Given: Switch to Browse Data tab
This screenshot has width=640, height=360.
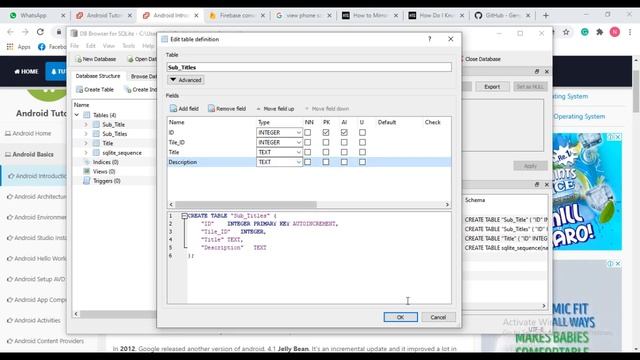Looking at the screenshot, I should coord(142,76).
